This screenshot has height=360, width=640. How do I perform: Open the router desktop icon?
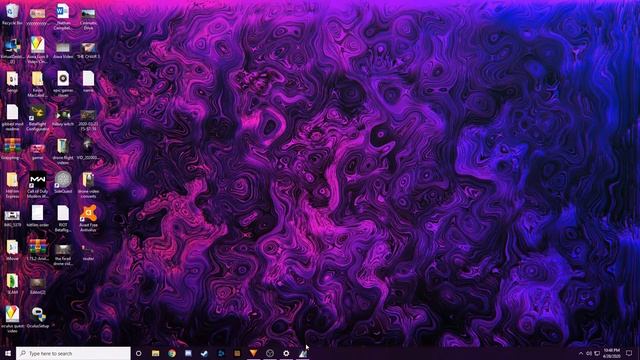[x=88, y=252]
